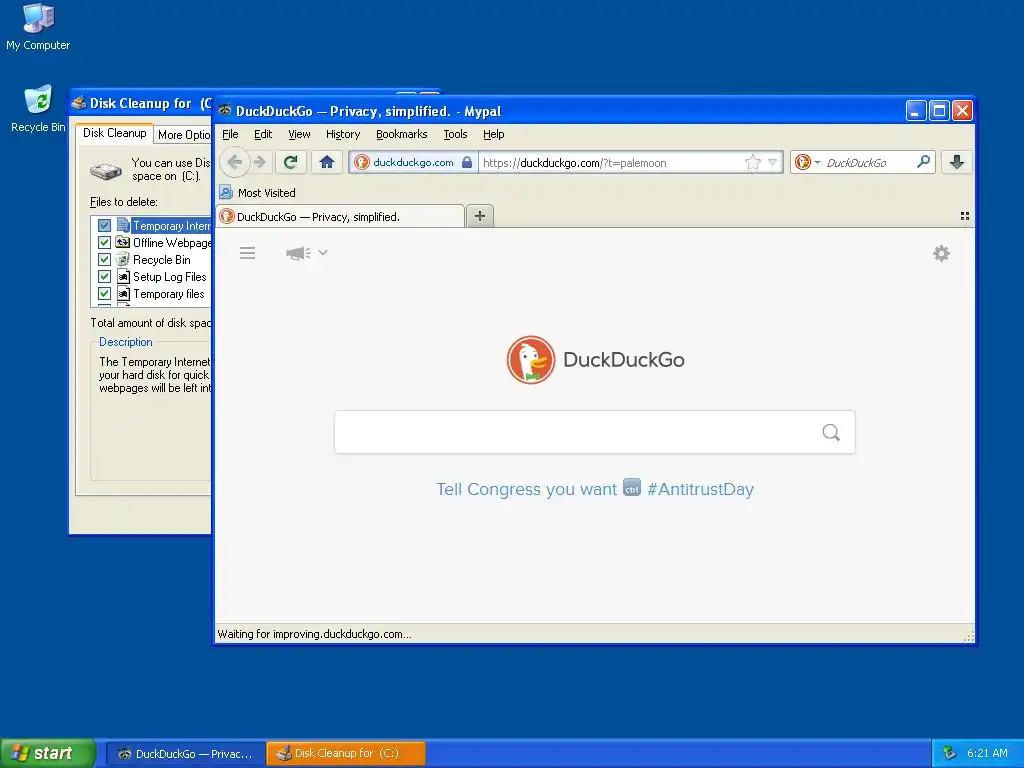This screenshot has width=1024, height=768.
Task: Uncheck Temporary Internet Files in Disk Cleanup
Action: click(104, 225)
